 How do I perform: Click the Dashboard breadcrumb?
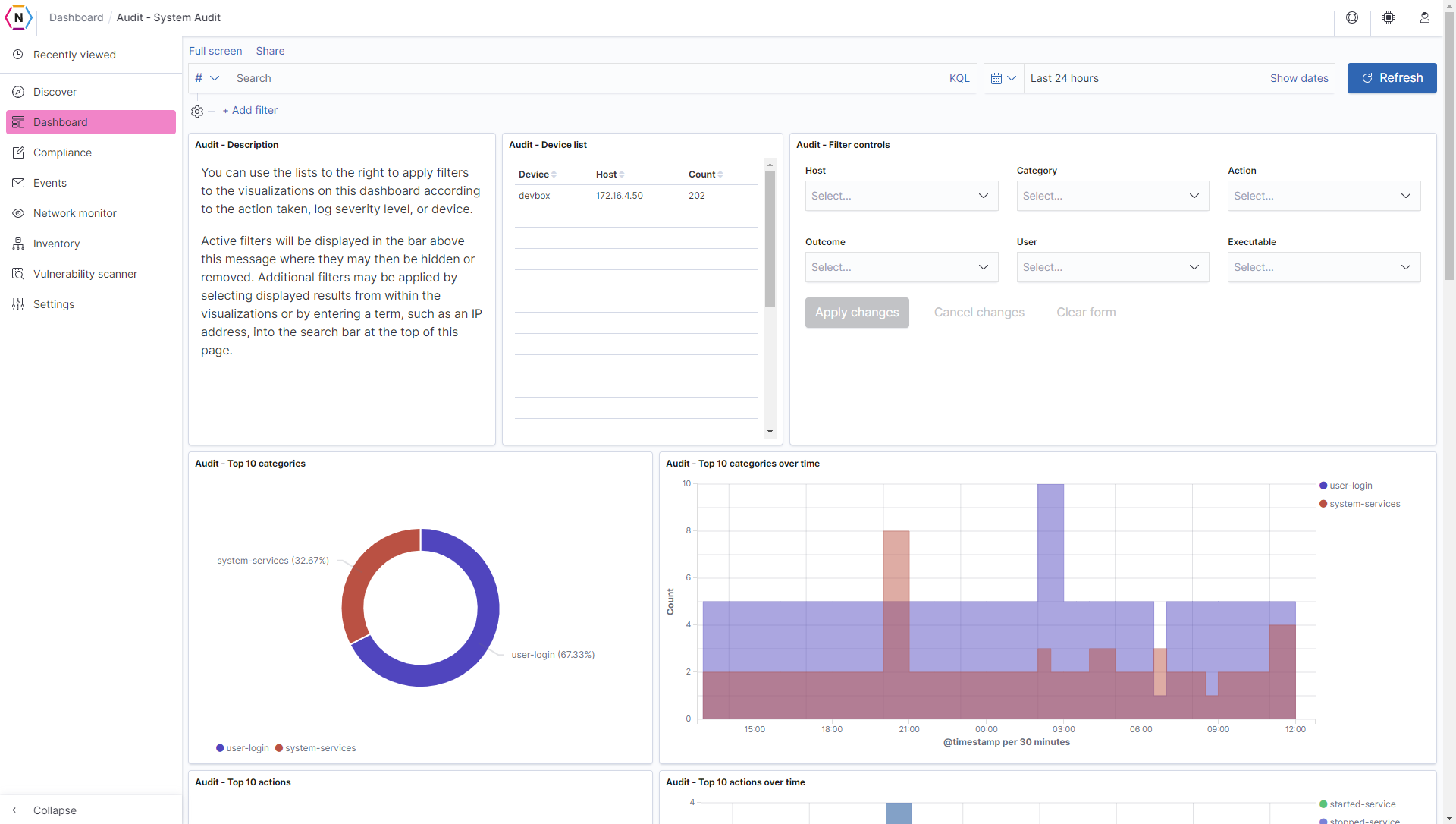(x=76, y=17)
